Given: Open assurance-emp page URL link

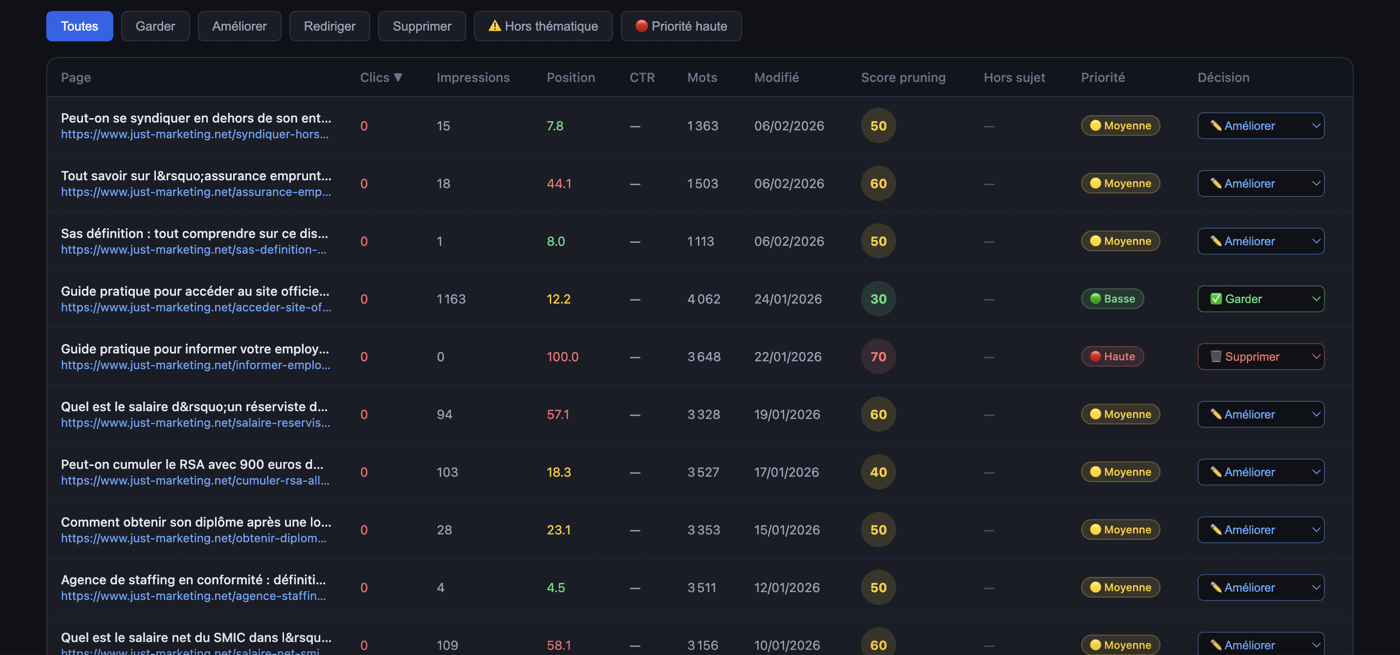Looking at the screenshot, I should coord(196,192).
